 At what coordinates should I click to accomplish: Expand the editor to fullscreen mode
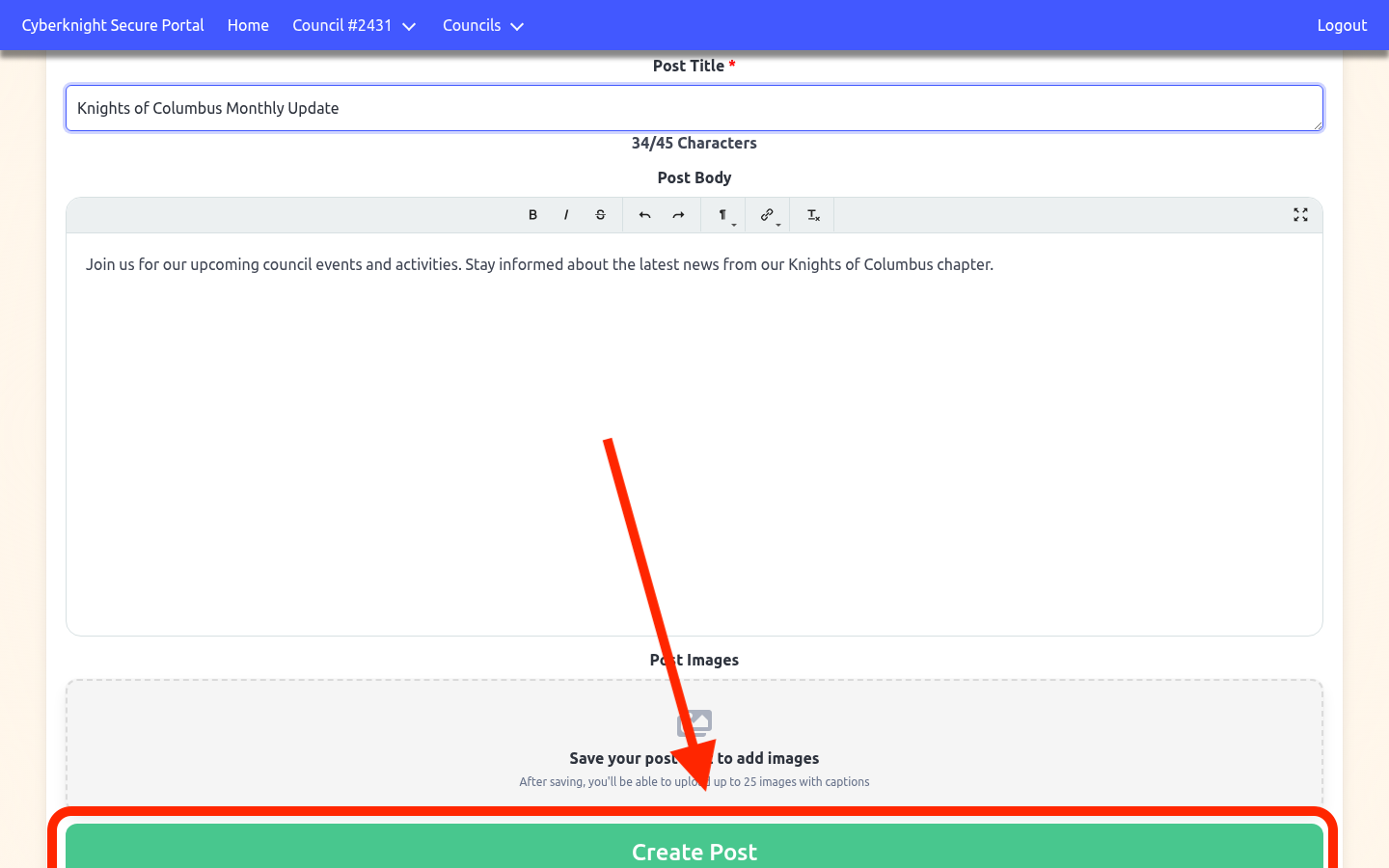click(x=1300, y=215)
